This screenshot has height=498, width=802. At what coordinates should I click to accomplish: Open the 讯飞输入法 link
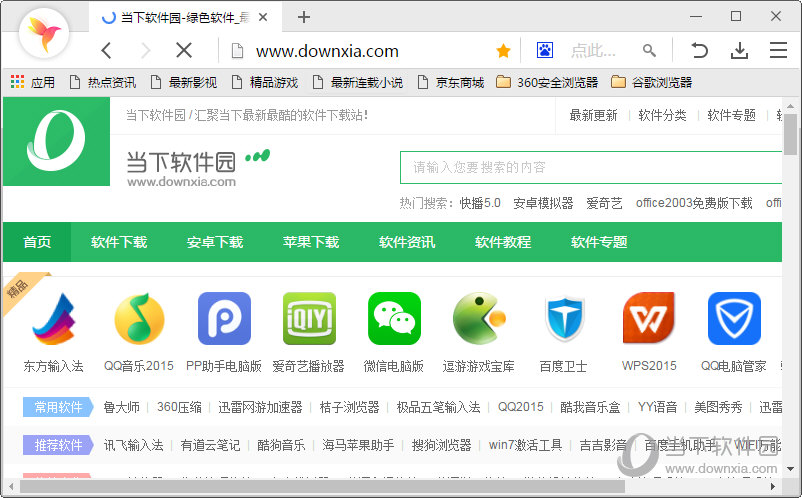pyautogui.click(x=133, y=445)
